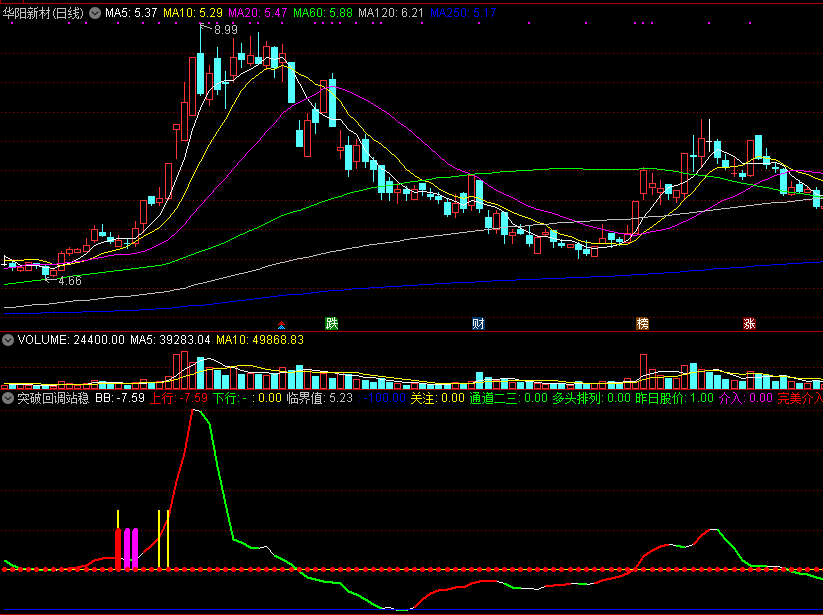The height and width of the screenshot is (615, 823).
Task: Click the 临界值: 5.23 label
Action: click(x=320, y=398)
